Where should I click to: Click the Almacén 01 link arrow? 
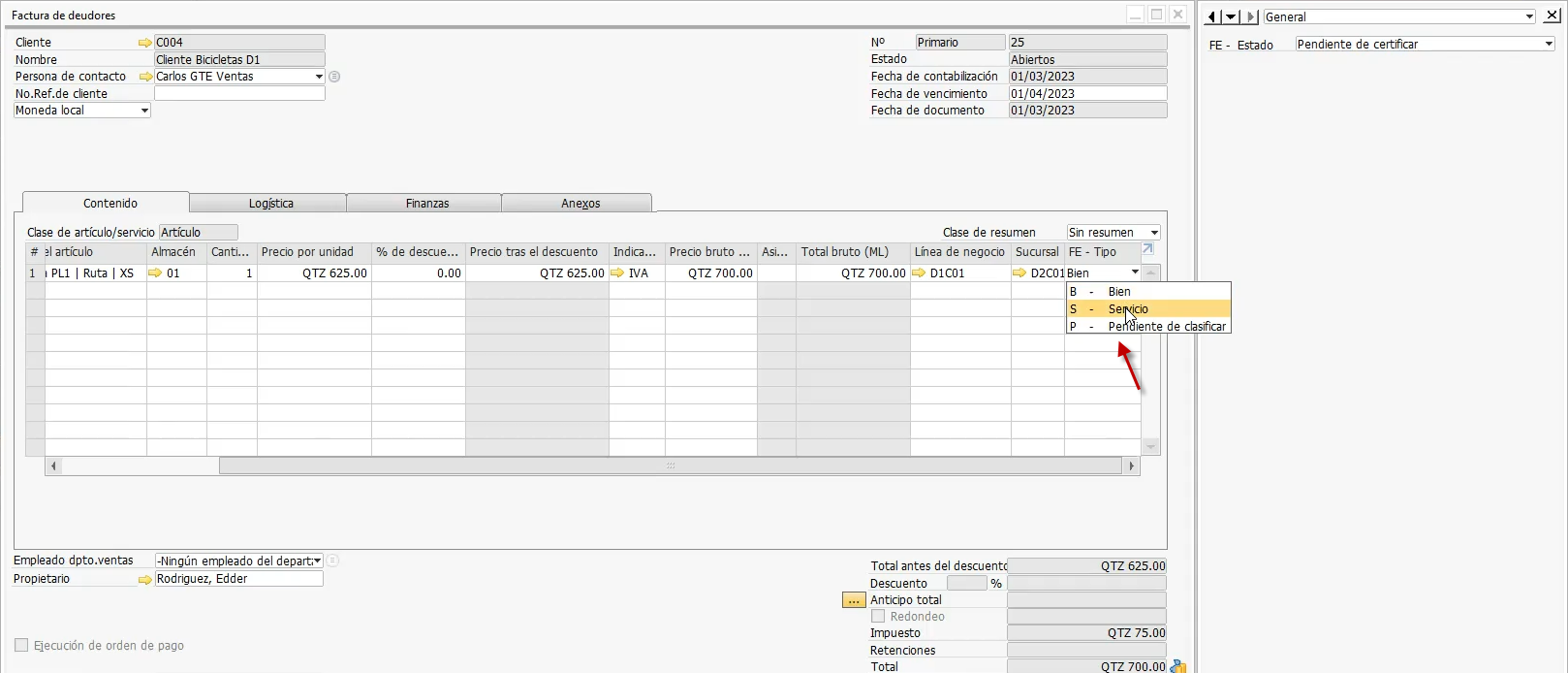coord(155,273)
